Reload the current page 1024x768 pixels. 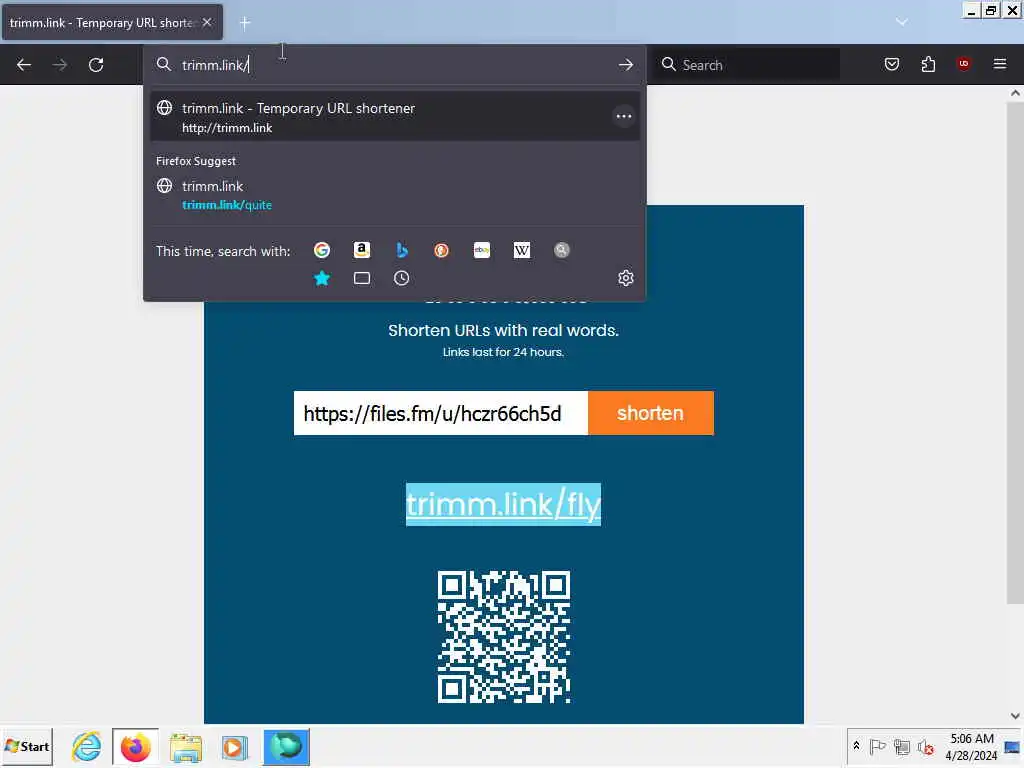(x=96, y=65)
